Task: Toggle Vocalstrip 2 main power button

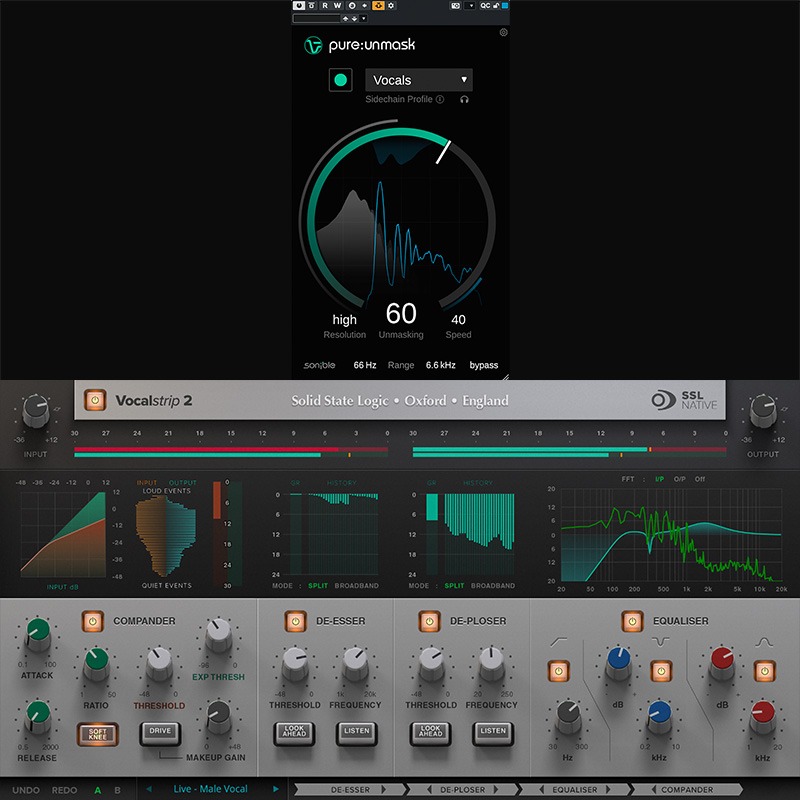Action: 95,400
